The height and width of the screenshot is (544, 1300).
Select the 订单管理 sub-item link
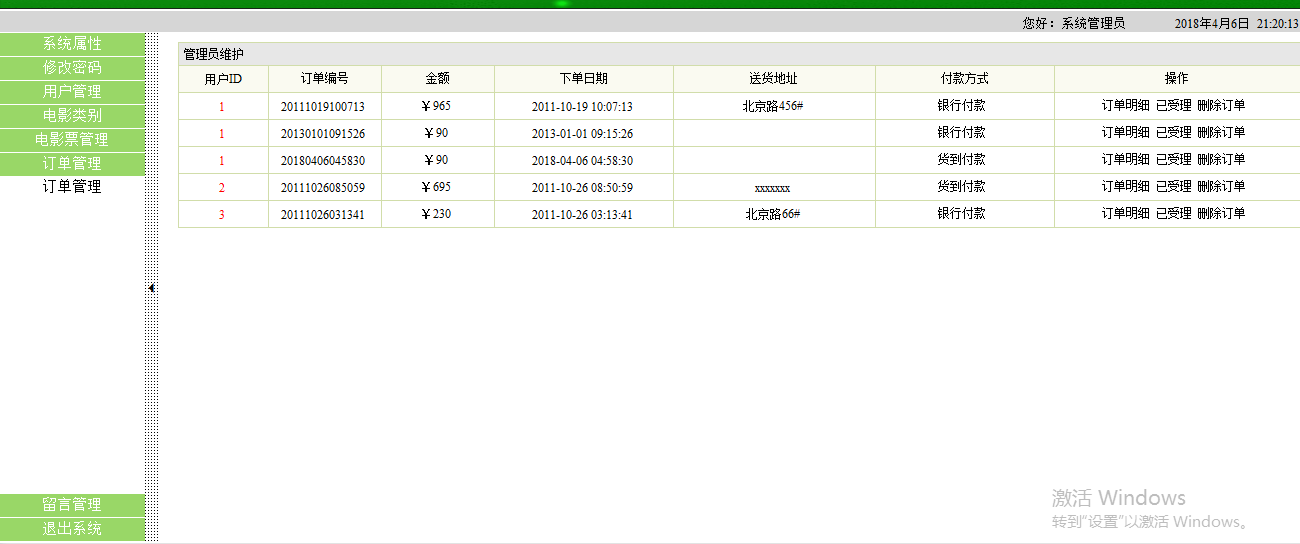[x=72, y=186]
